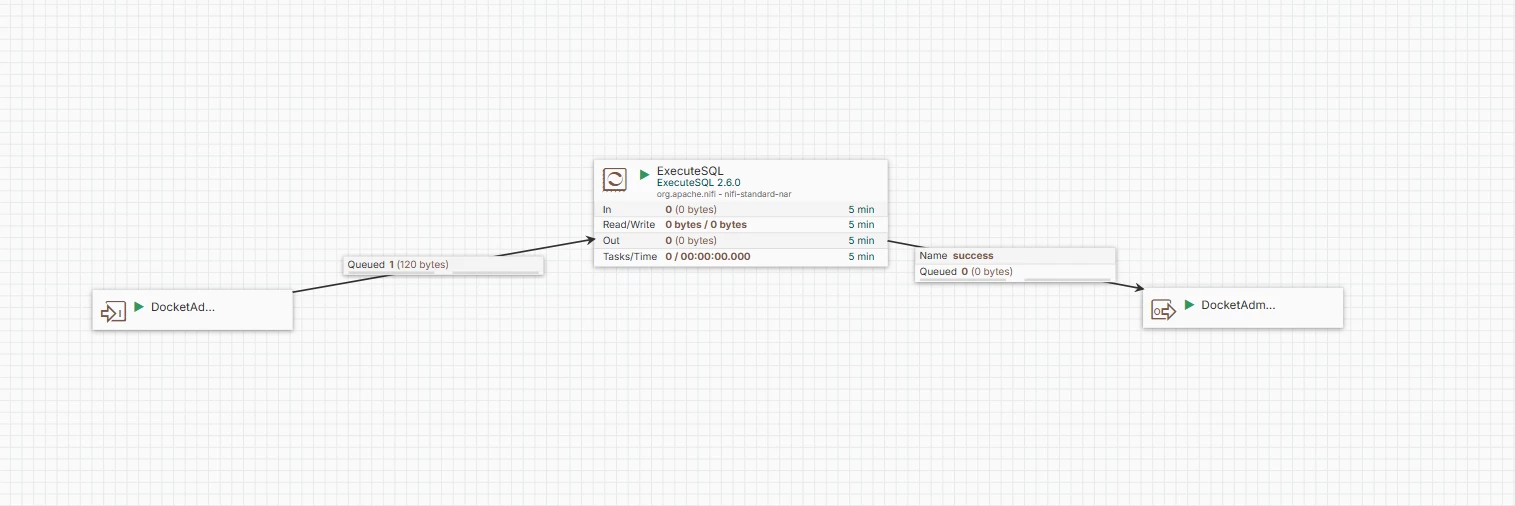Click the Tasks/Time row showing 0 / 00:00:00.000
Viewport: 1515px width, 506px height.
pyautogui.click(x=740, y=257)
